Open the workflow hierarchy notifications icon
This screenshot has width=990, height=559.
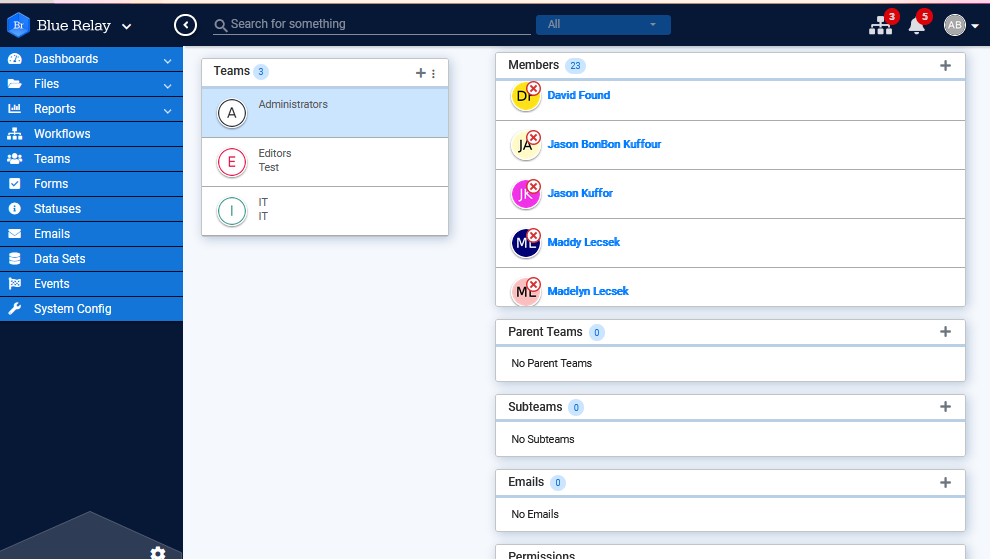pyautogui.click(x=880, y=26)
